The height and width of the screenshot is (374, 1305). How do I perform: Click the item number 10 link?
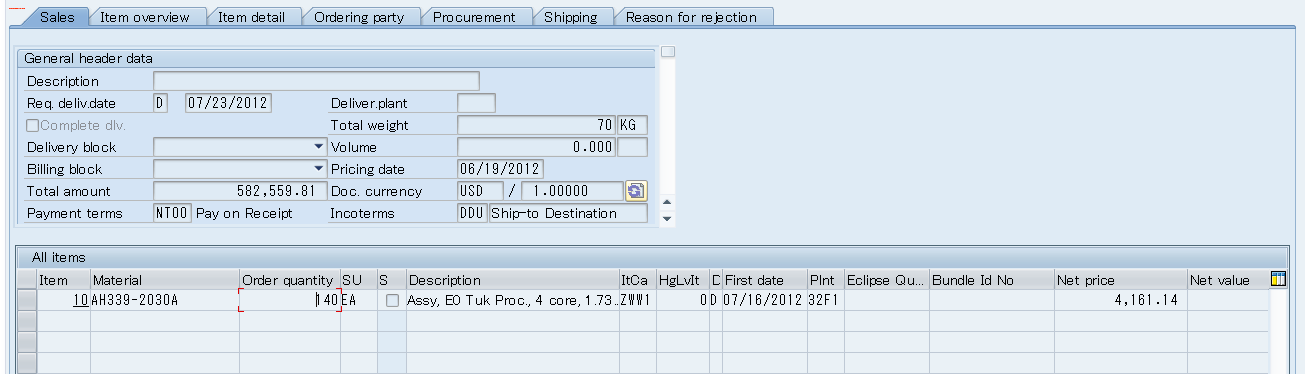(x=80, y=300)
